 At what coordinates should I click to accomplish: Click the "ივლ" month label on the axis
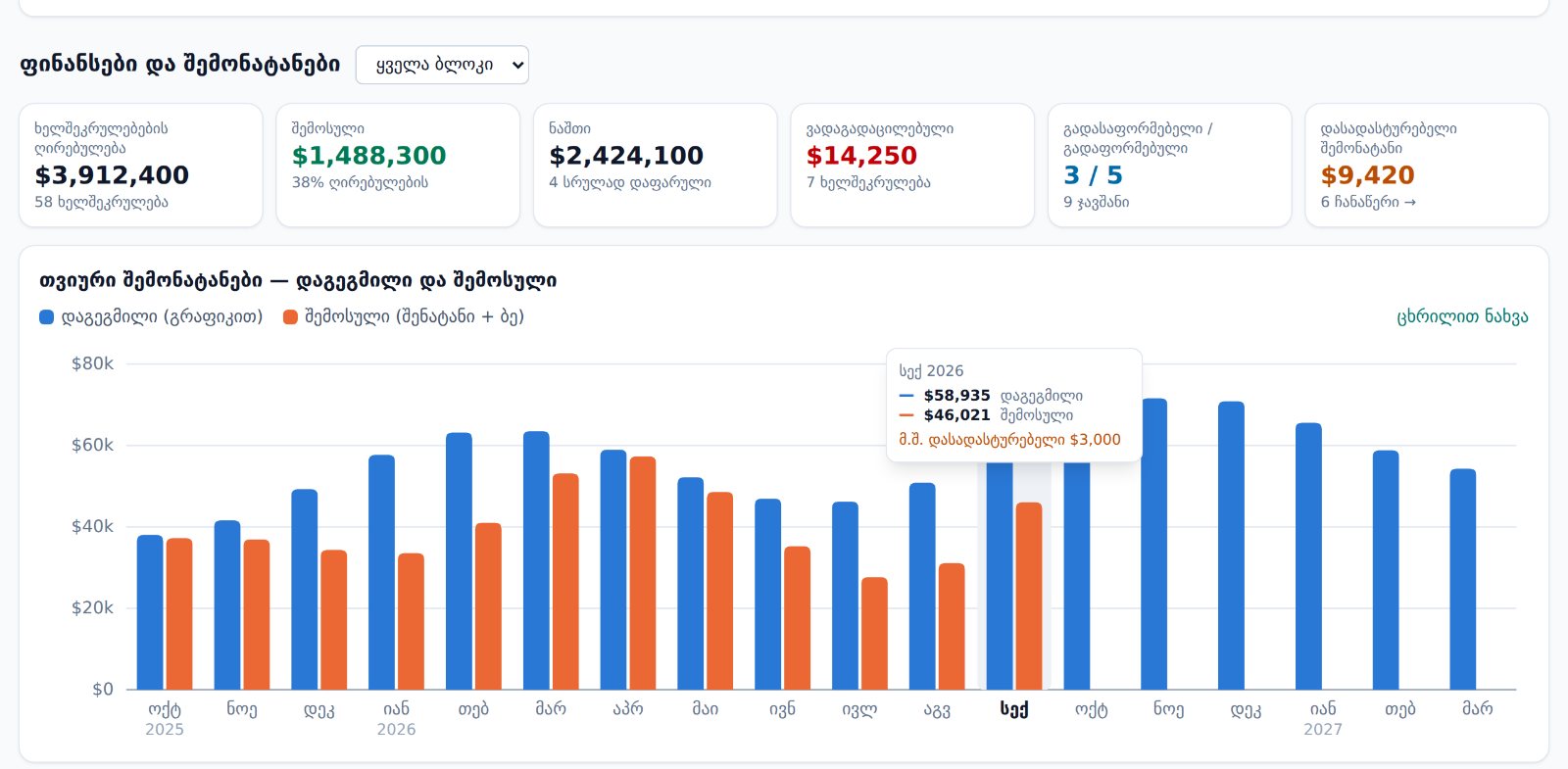[859, 708]
